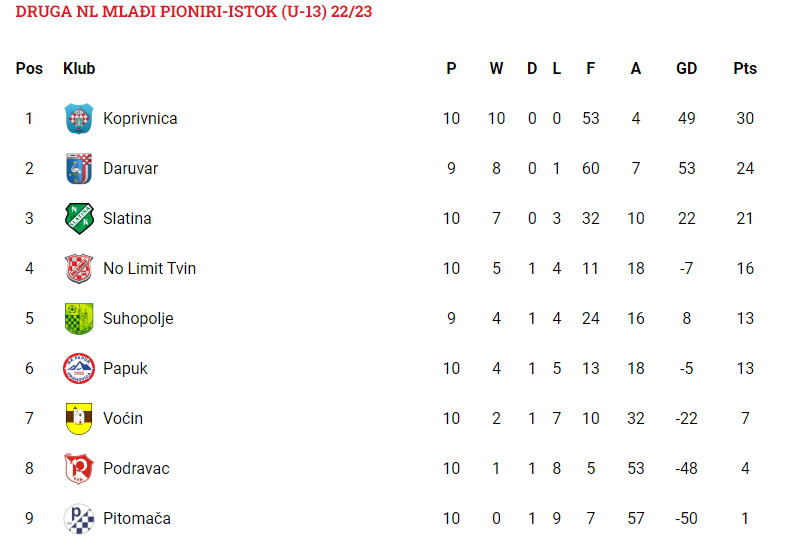Screen dimensions: 787x539
Task: Click the league title Druga NL Mlađi Pioniri-Istok
Action: pos(194,12)
